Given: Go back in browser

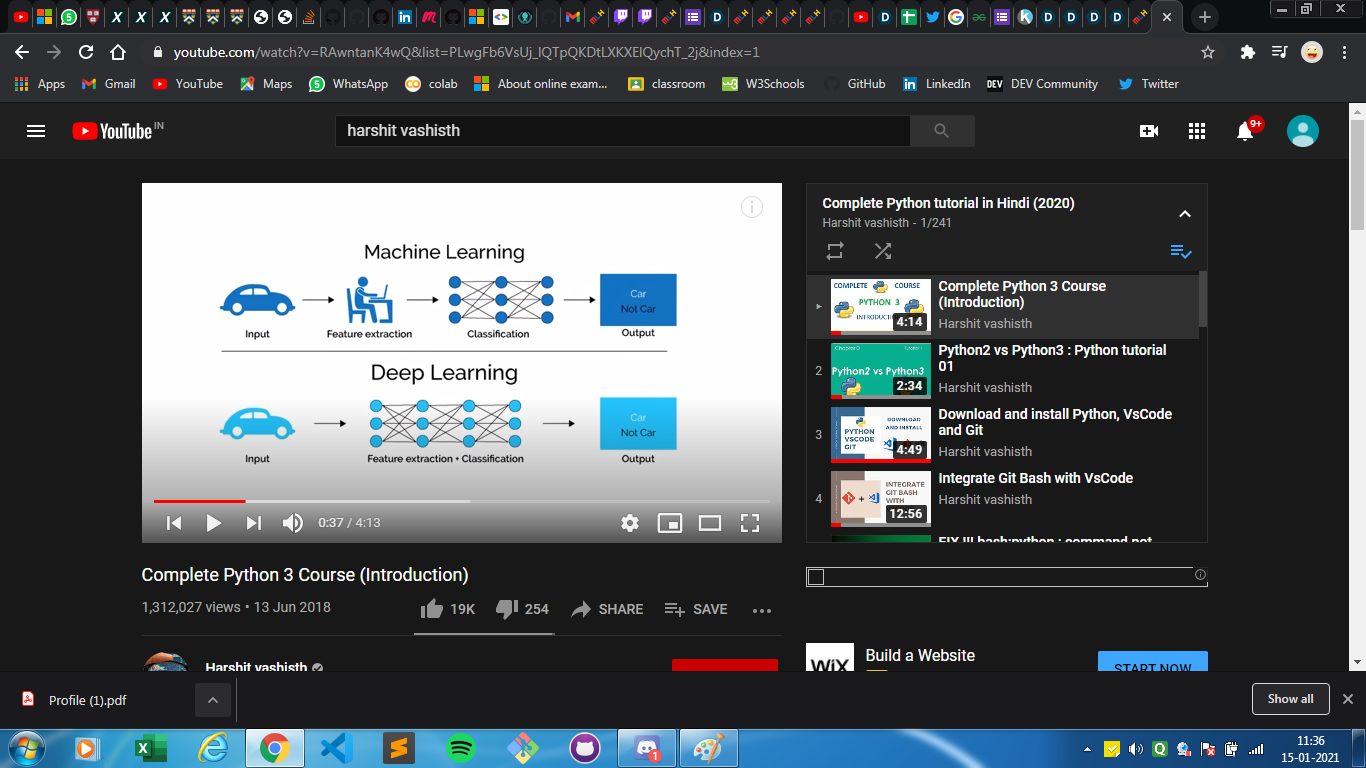Looking at the screenshot, I should pos(22,52).
